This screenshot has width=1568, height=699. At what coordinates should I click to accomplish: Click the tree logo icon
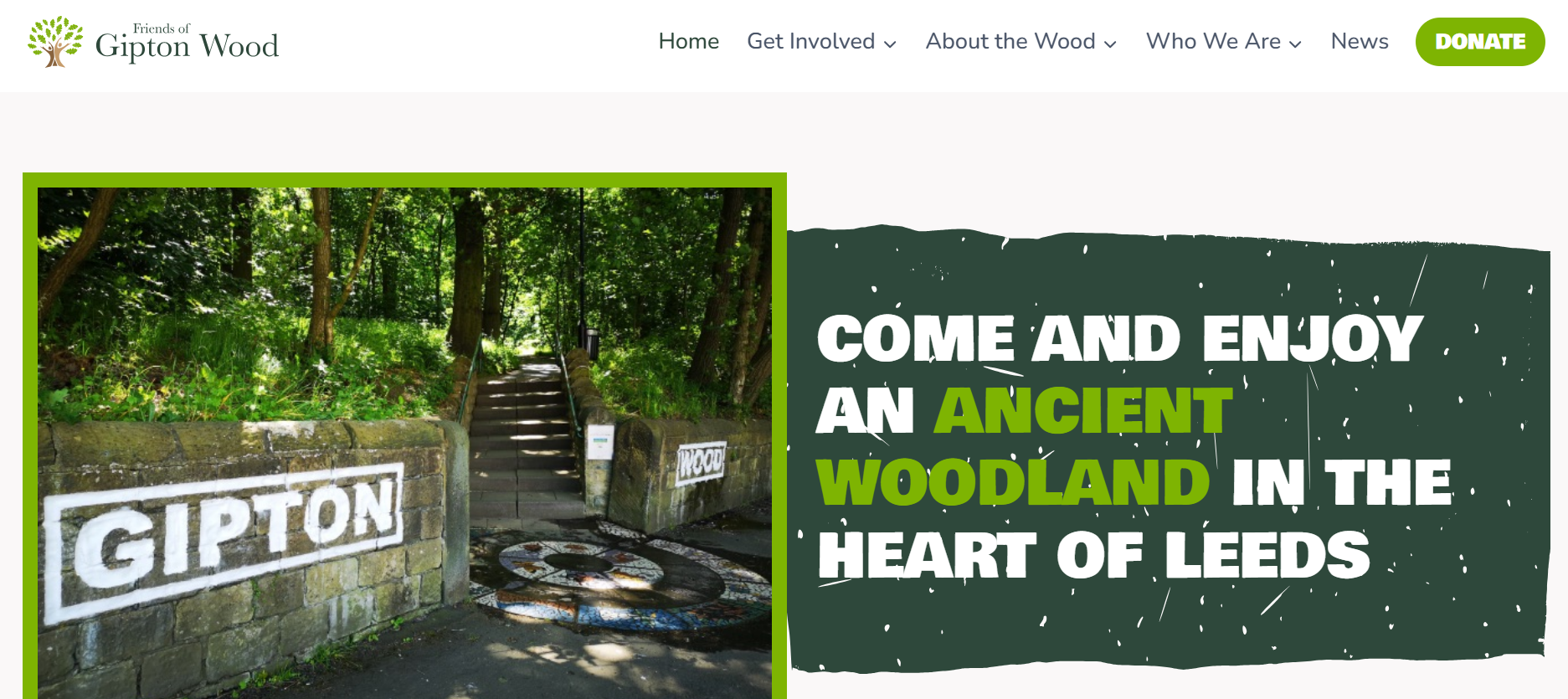(55, 41)
